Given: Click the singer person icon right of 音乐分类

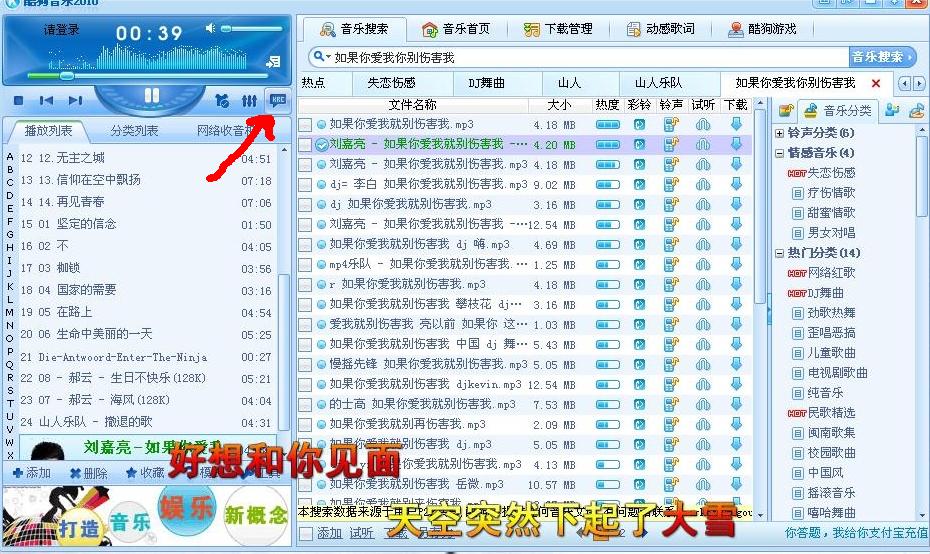Looking at the screenshot, I should [x=891, y=110].
